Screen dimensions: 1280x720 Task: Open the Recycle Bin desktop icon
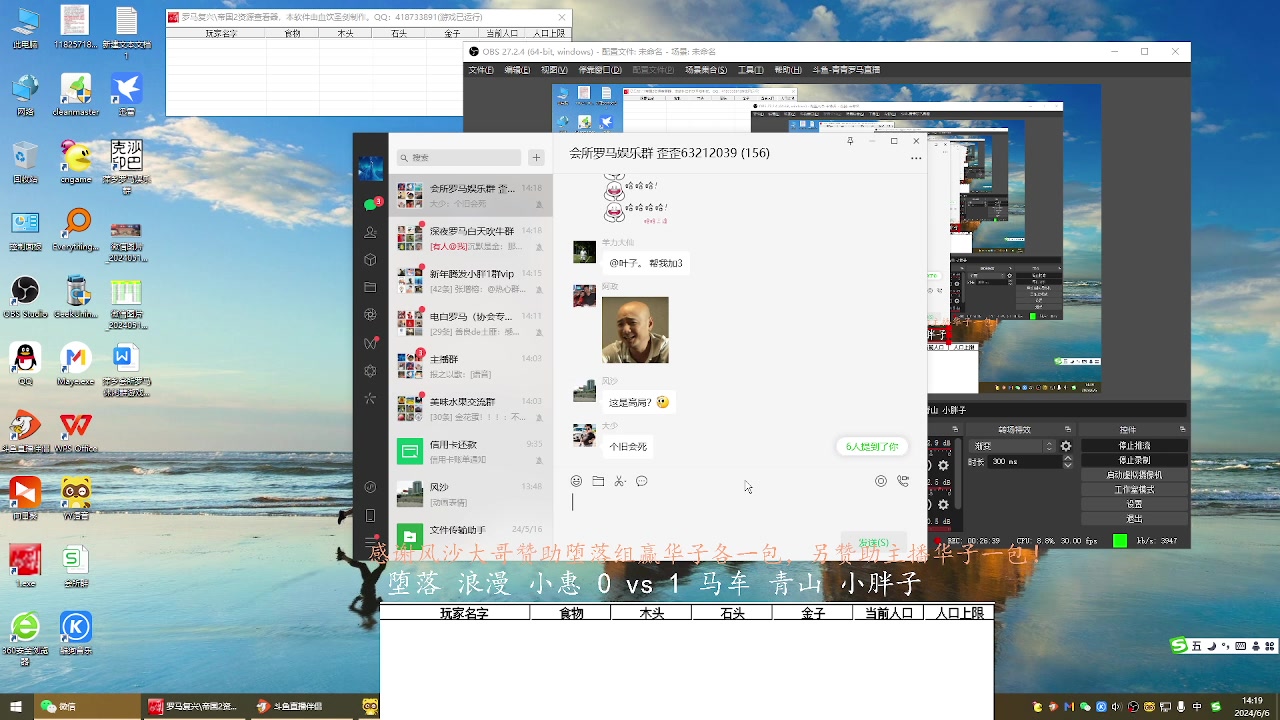point(25,162)
